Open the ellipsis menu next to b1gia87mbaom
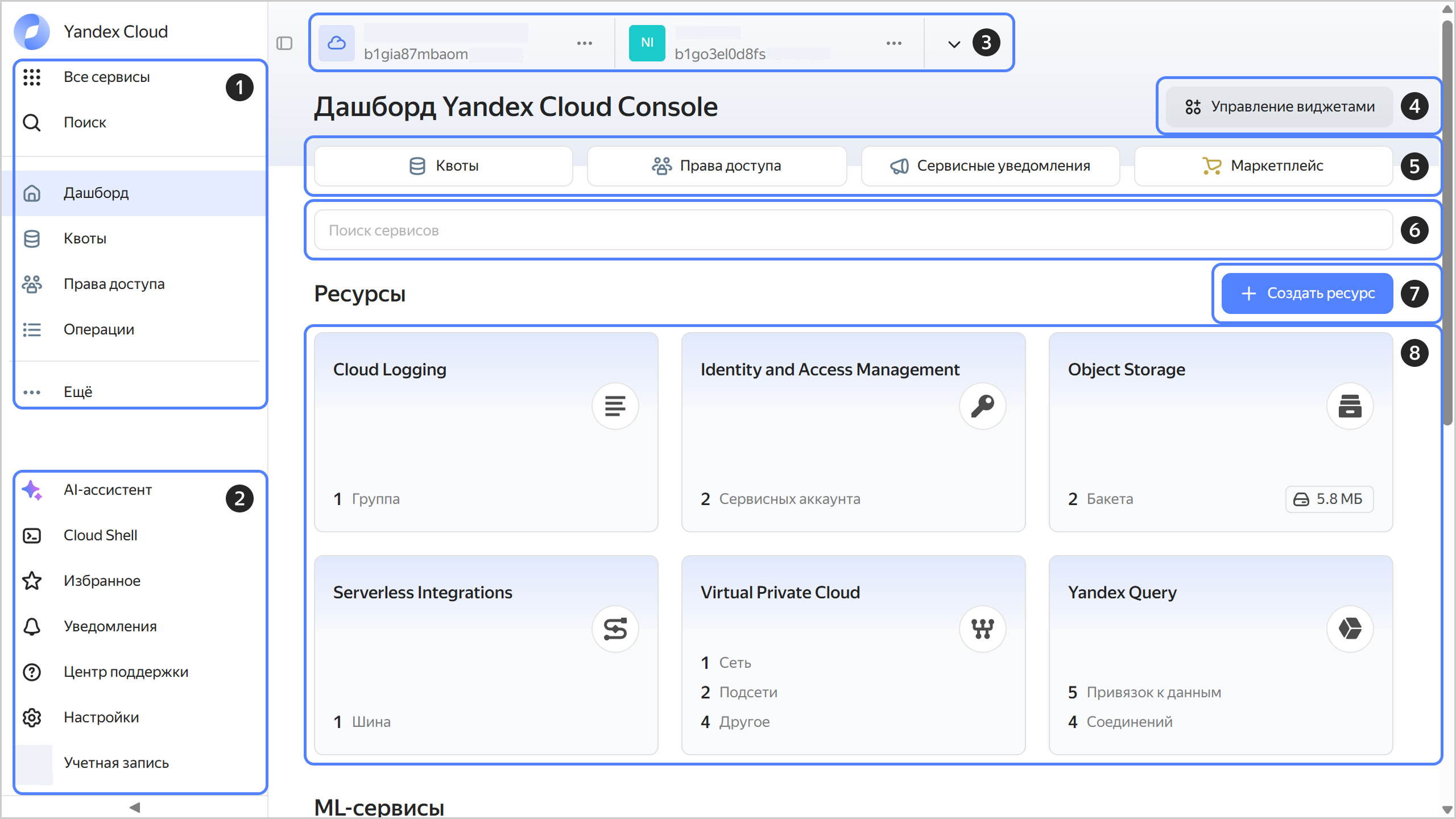This screenshot has height=819, width=1456. (x=585, y=43)
